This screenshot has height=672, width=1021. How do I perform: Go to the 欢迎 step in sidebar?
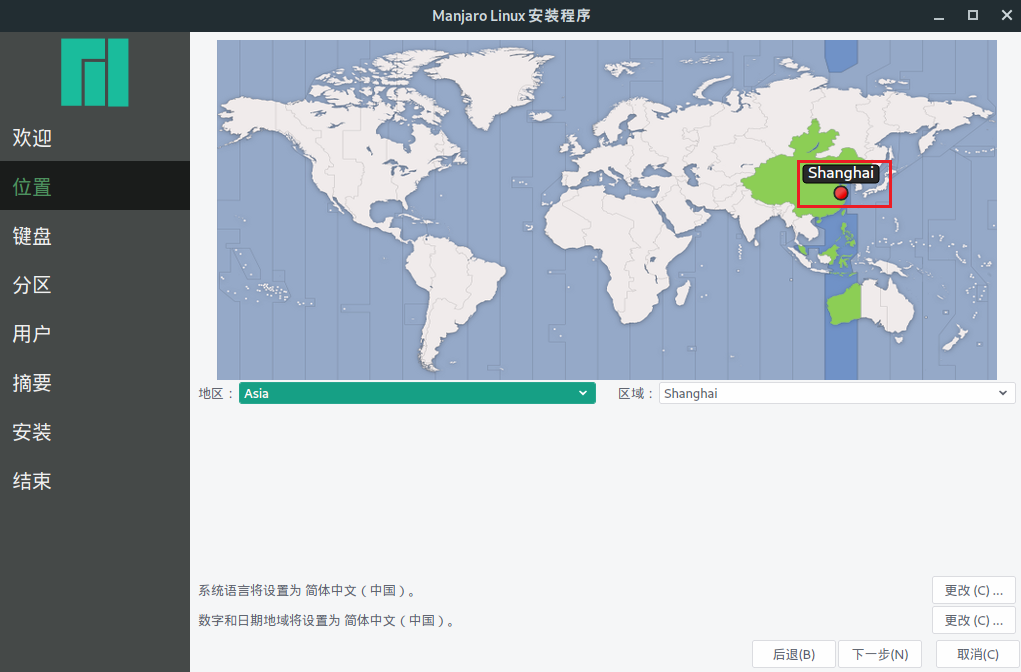(x=31, y=138)
